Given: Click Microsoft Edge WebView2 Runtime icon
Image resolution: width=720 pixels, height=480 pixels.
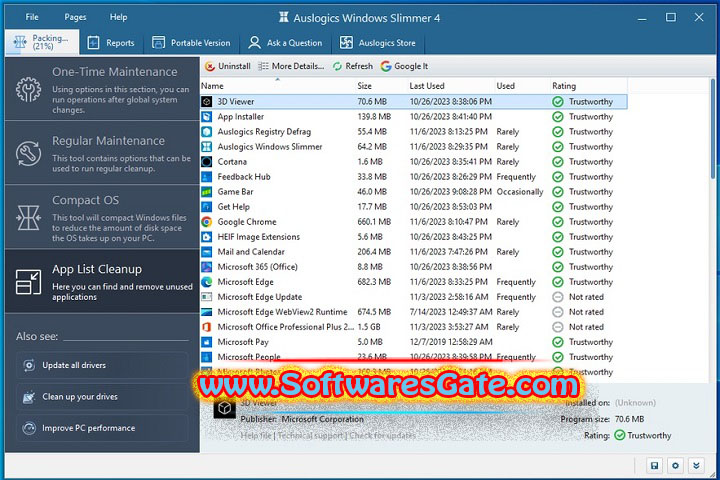Looking at the screenshot, I should tap(207, 312).
